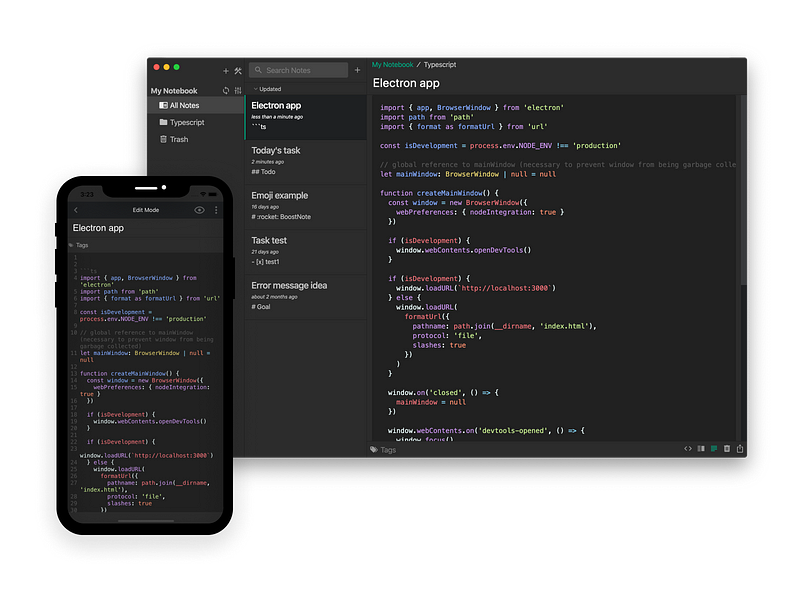Click 'const isDevelopment' line in desktop editor
Viewport: 800px width, 600px height.
[x=500, y=146]
